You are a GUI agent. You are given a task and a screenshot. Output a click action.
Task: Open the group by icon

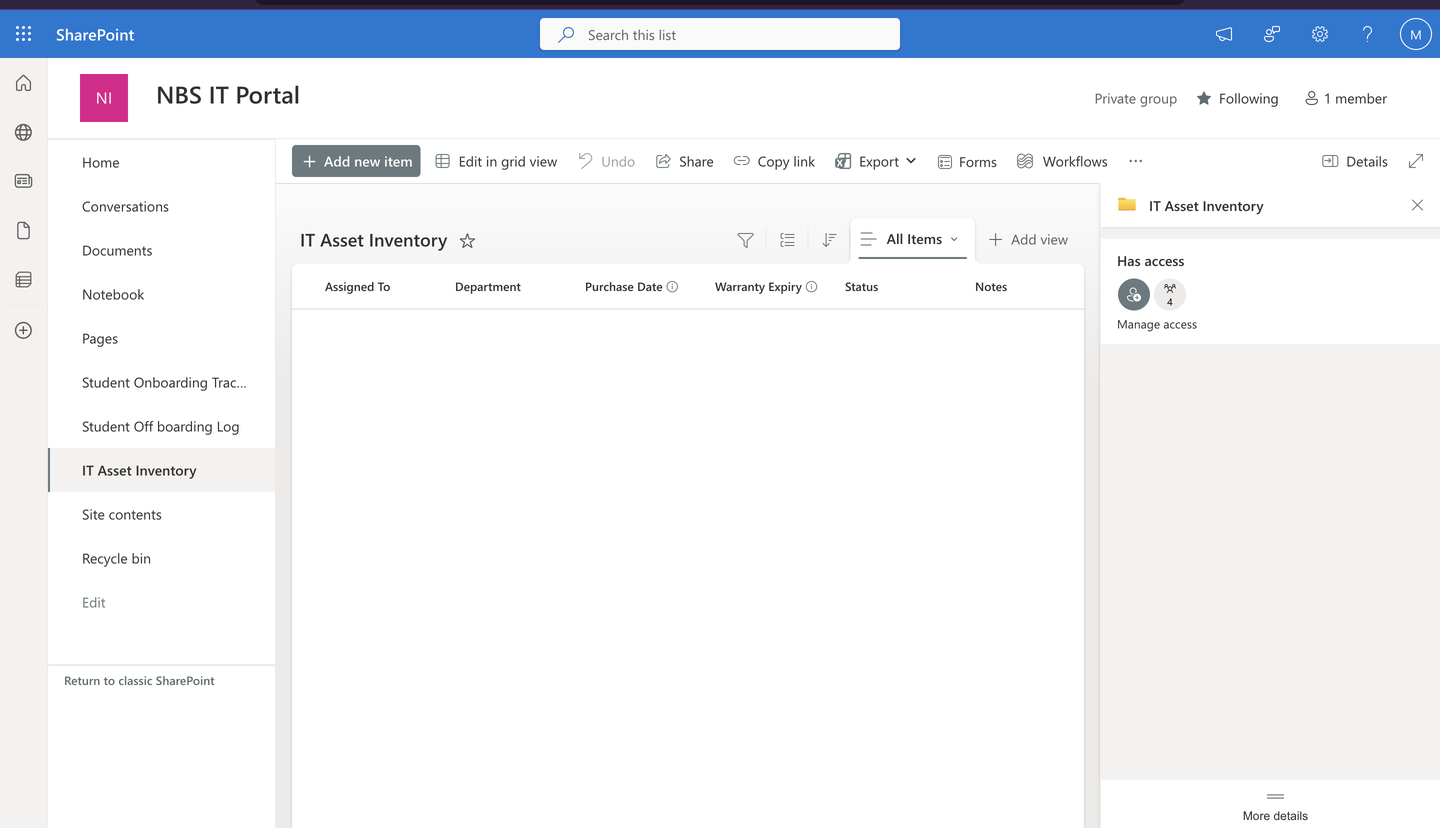[x=788, y=240]
